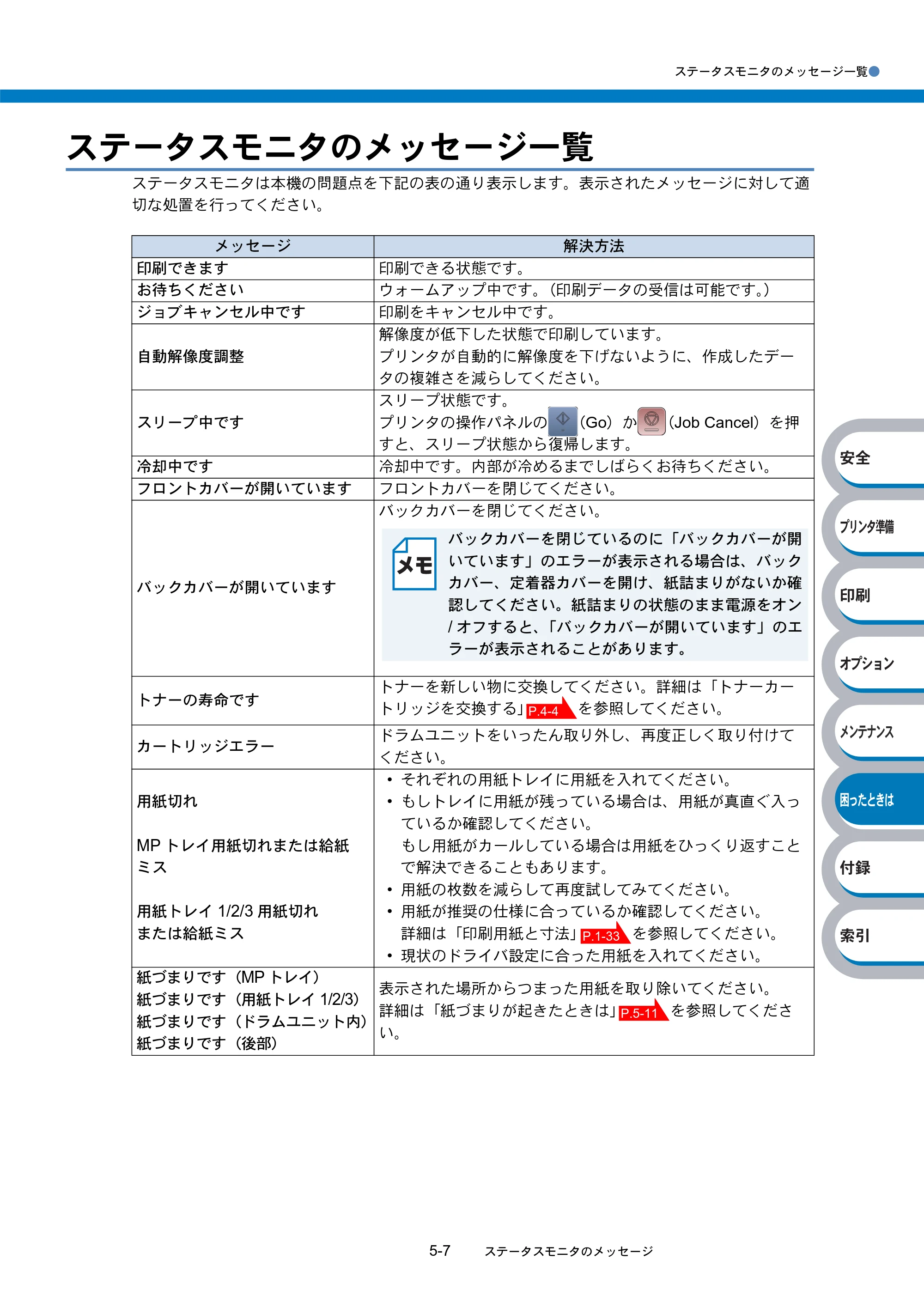Click the 紙づまりです（後部）text
924x1308 pixels.
(x=207, y=1044)
